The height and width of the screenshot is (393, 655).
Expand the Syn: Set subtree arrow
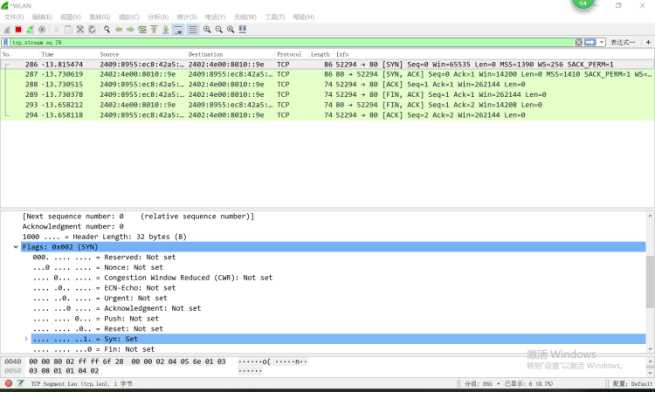click(x=26, y=339)
